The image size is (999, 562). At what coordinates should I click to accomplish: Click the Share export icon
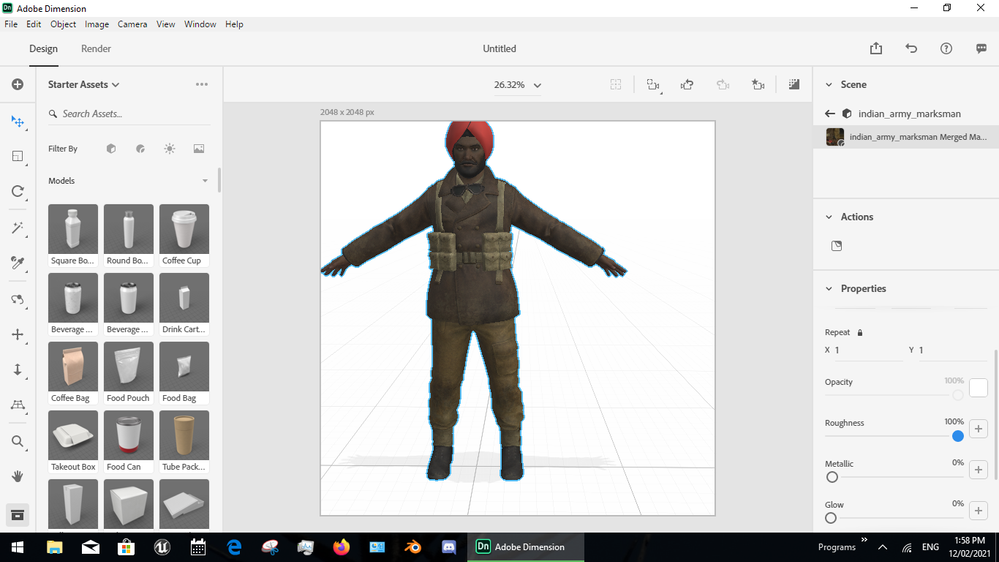click(876, 49)
